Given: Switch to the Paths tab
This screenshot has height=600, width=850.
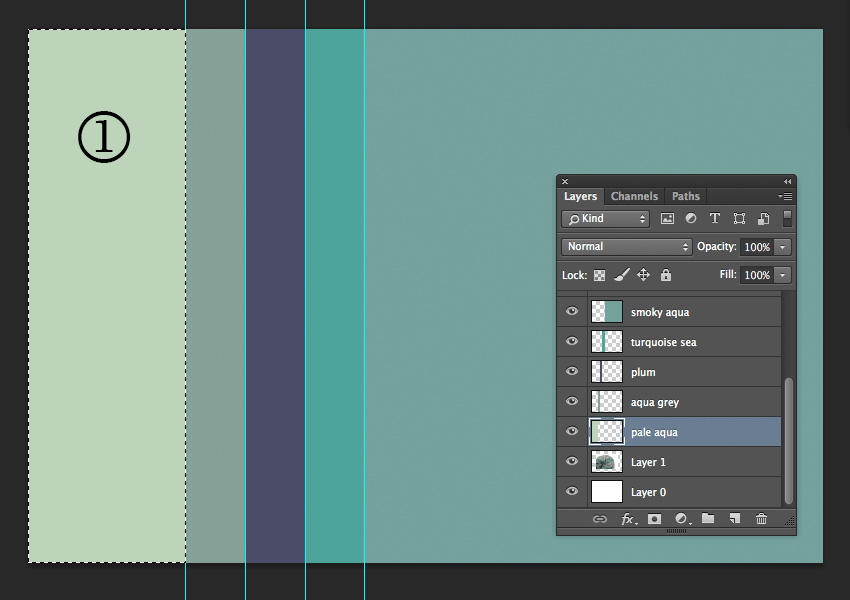Looking at the screenshot, I should pyautogui.click(x=686, y=196).
